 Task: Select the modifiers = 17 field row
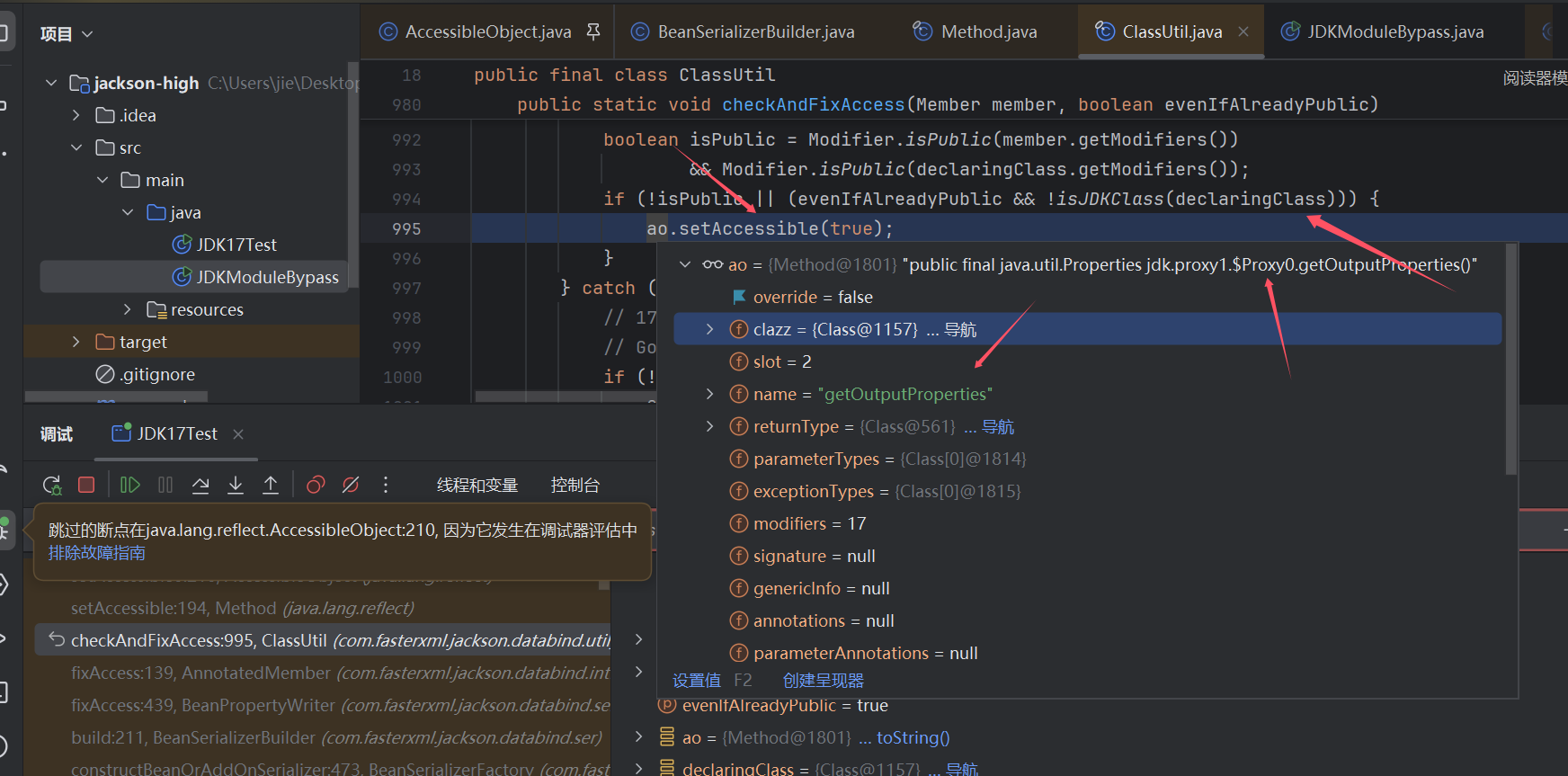[1088, 523]
